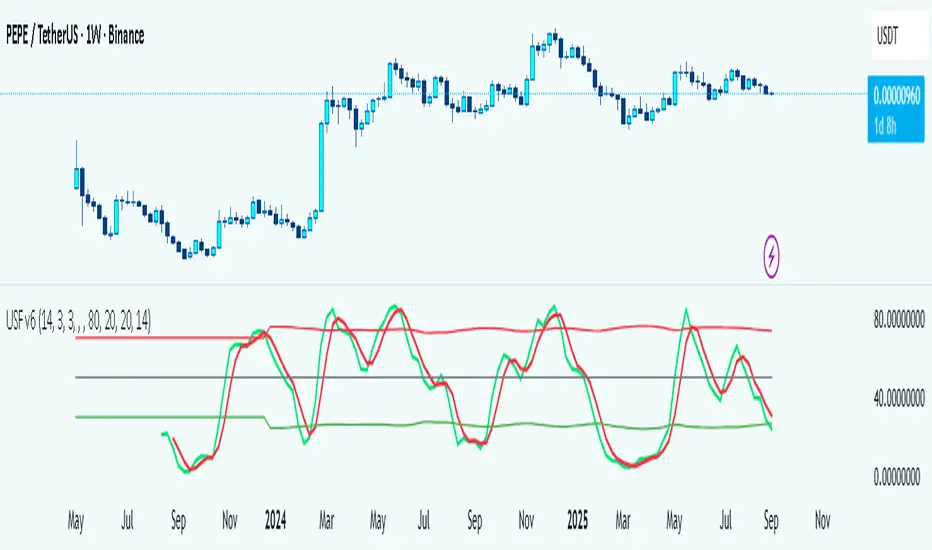Click the 0.00000960 current price label
The image size is (932, 550).
click(896, 99)
